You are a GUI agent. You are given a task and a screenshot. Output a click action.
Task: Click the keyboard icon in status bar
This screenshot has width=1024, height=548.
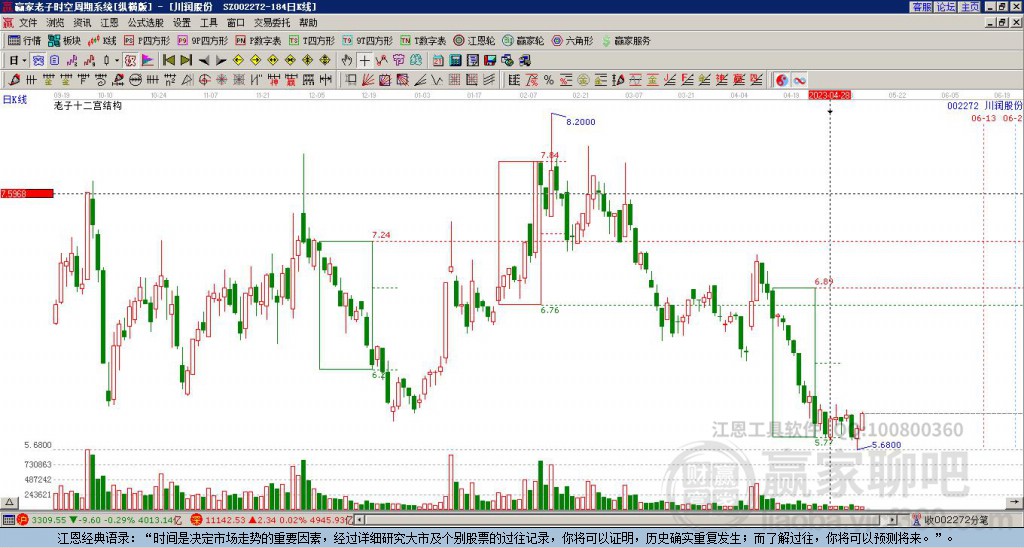(8, 520)
